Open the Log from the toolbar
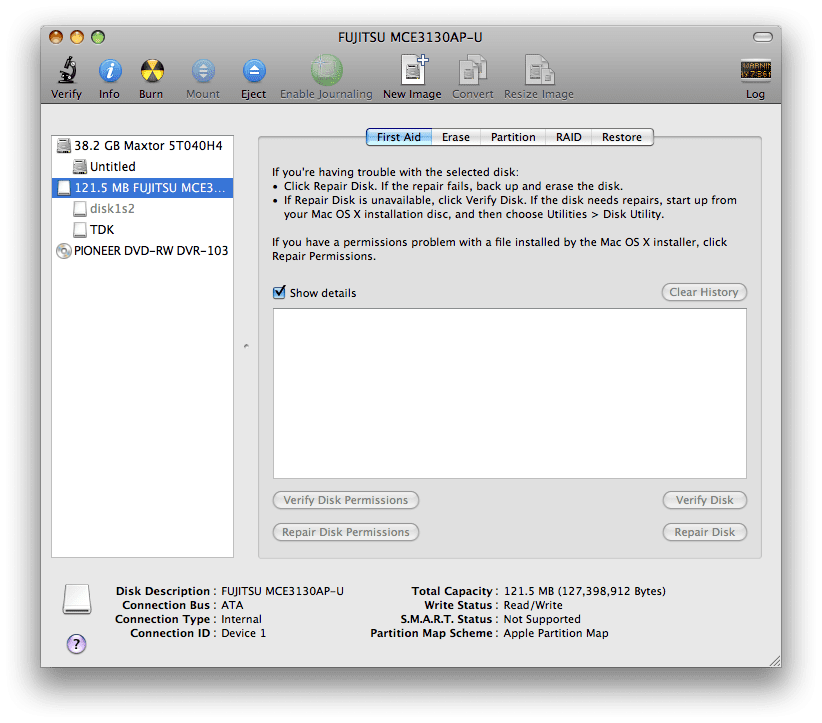Viewport: 822px width, 723px height. coord(755,70)
